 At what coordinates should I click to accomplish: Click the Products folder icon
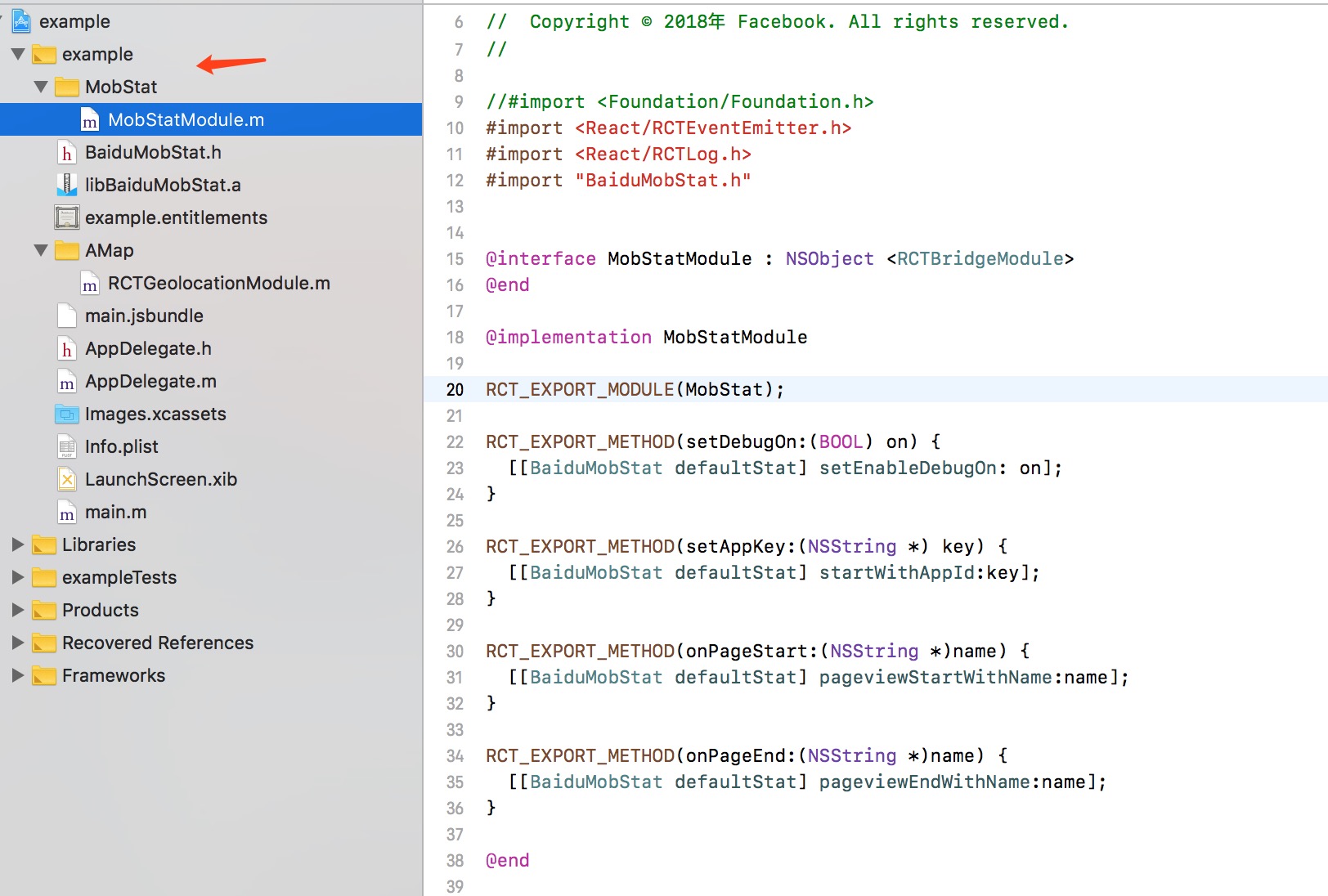[x=44, y=611]
